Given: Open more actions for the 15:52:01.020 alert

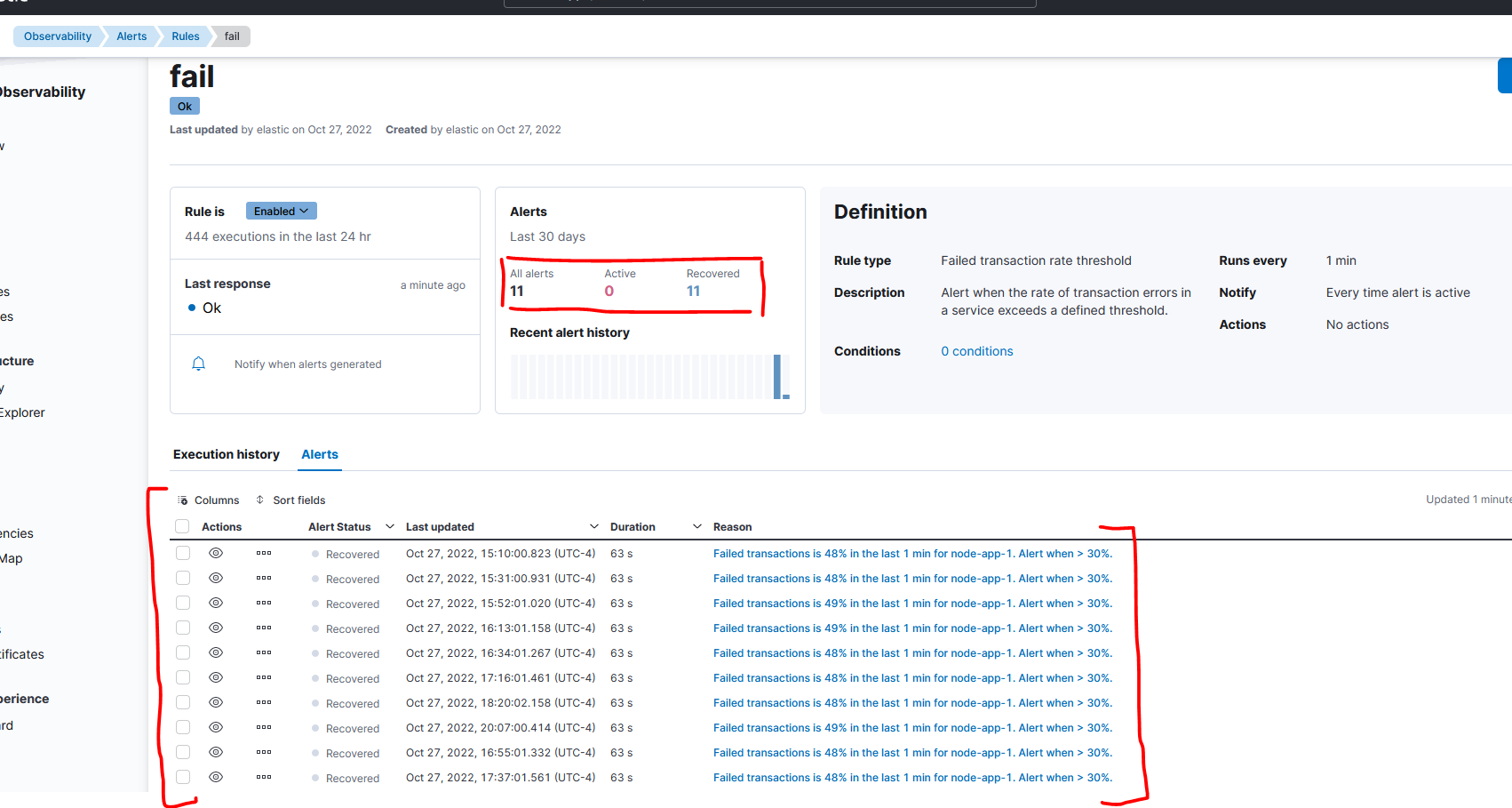Looking at the screenshot, I should pos(264,603).
